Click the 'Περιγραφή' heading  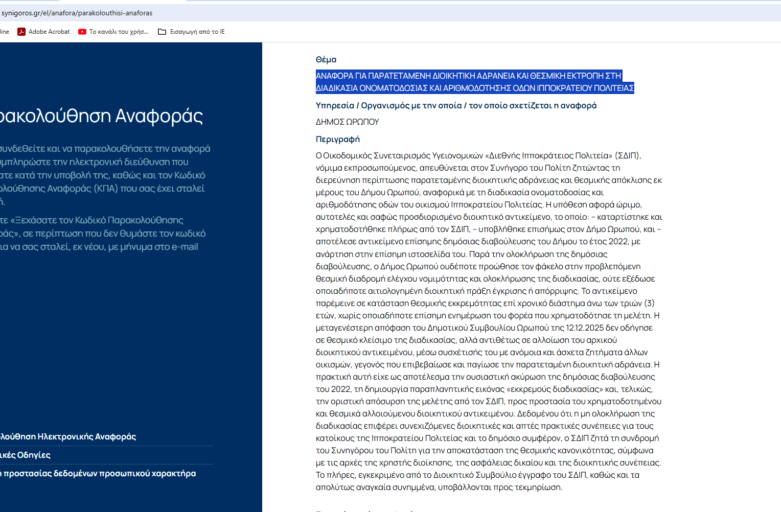pos(337,139)
